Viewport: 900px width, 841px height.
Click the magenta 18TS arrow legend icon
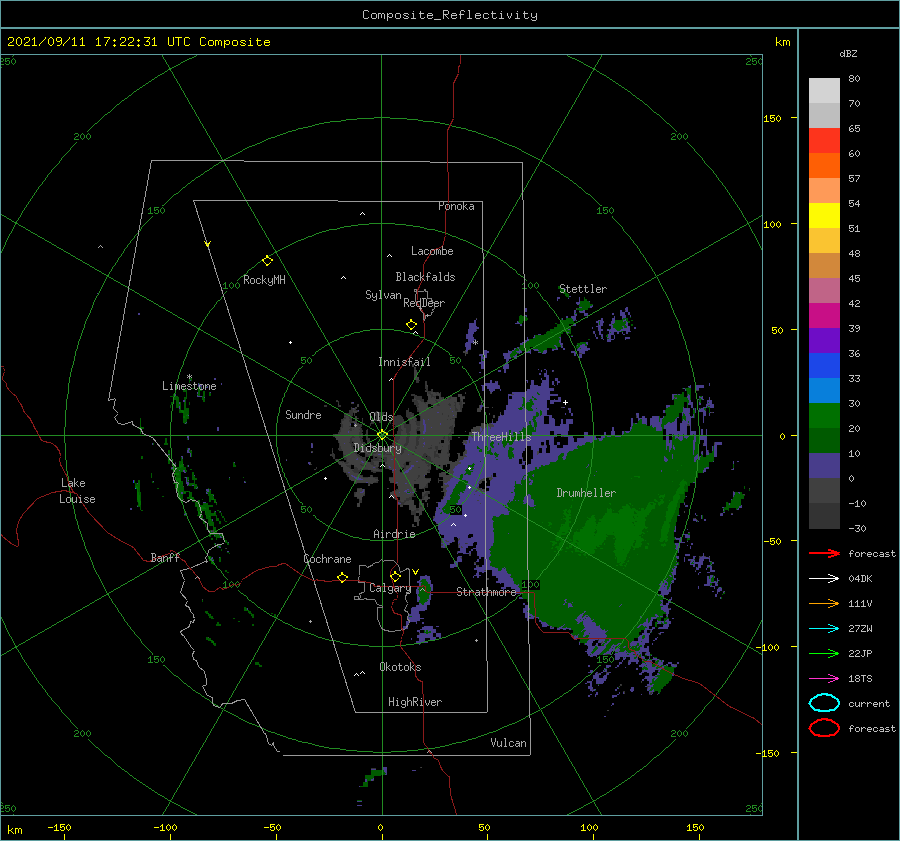(824, 679)
